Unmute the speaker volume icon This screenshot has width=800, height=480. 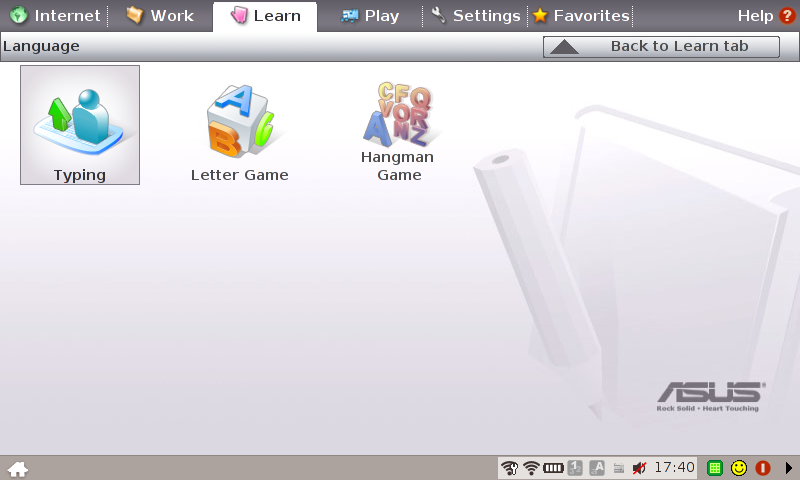(639, 468)
